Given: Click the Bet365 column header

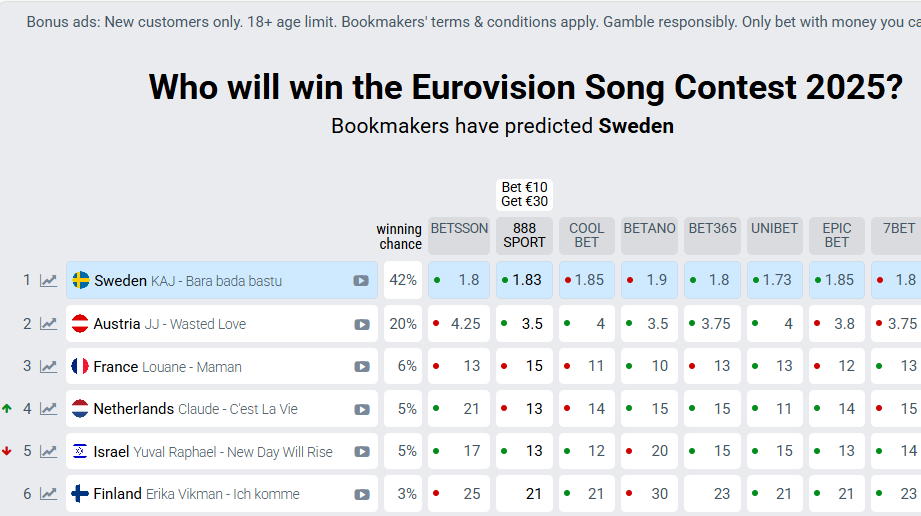Looking at the screenshot, I should click(712, 229).
